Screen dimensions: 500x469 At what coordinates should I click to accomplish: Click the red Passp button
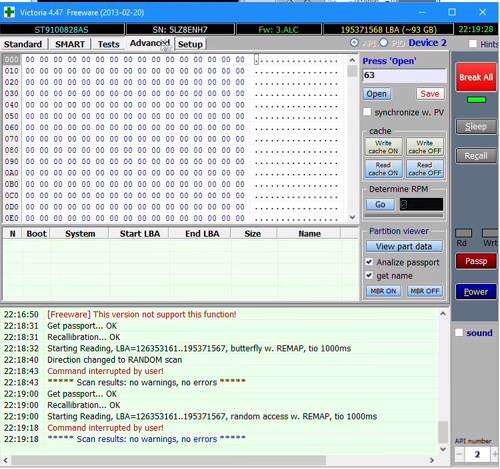coord(476,261)
